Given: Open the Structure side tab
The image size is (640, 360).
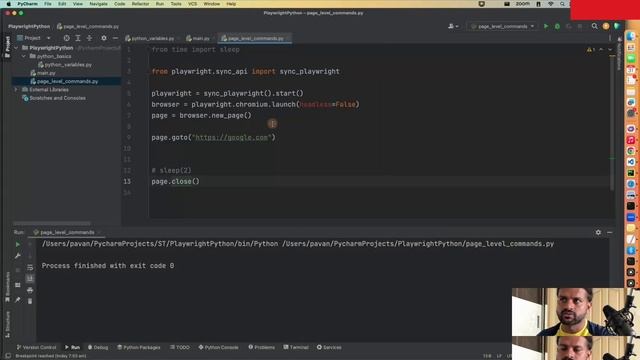Looking at the screenshot, I should 7,324.
